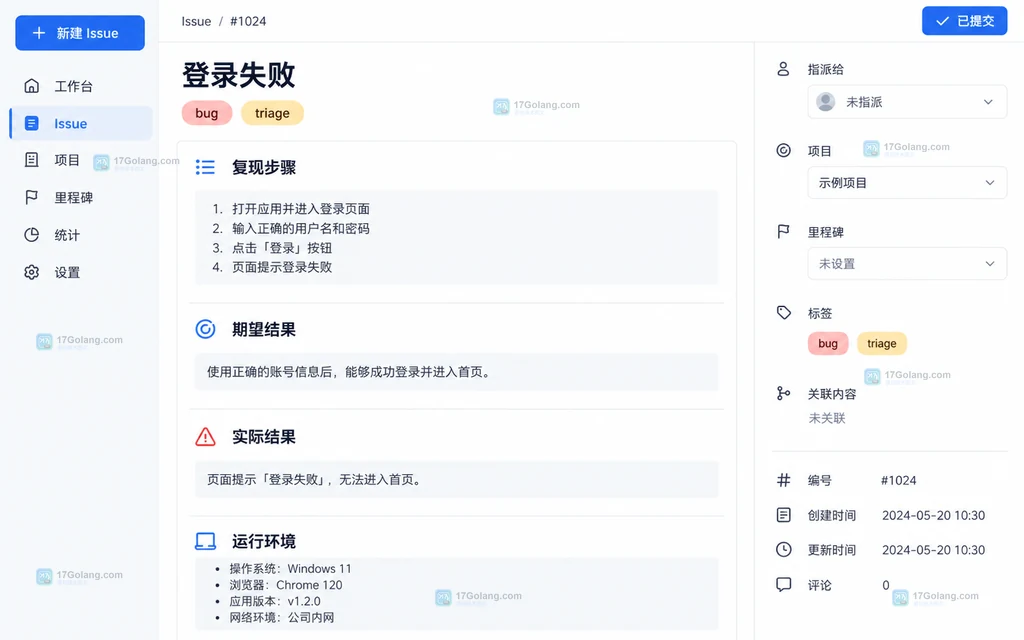Open the 项目 sidebar icon
Screen dimensions: 1024x640
31,160
